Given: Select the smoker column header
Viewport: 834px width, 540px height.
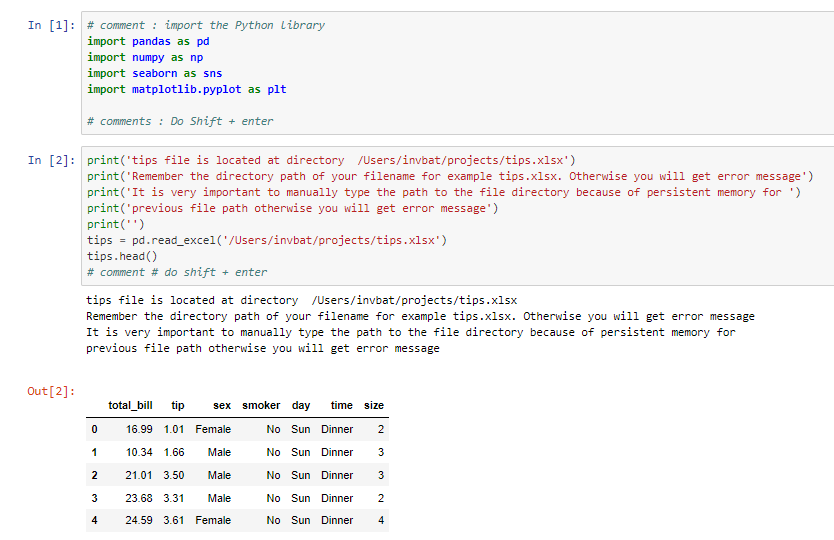Looking at the screenshot, I should pyautogui.click(x=261, y=405).
